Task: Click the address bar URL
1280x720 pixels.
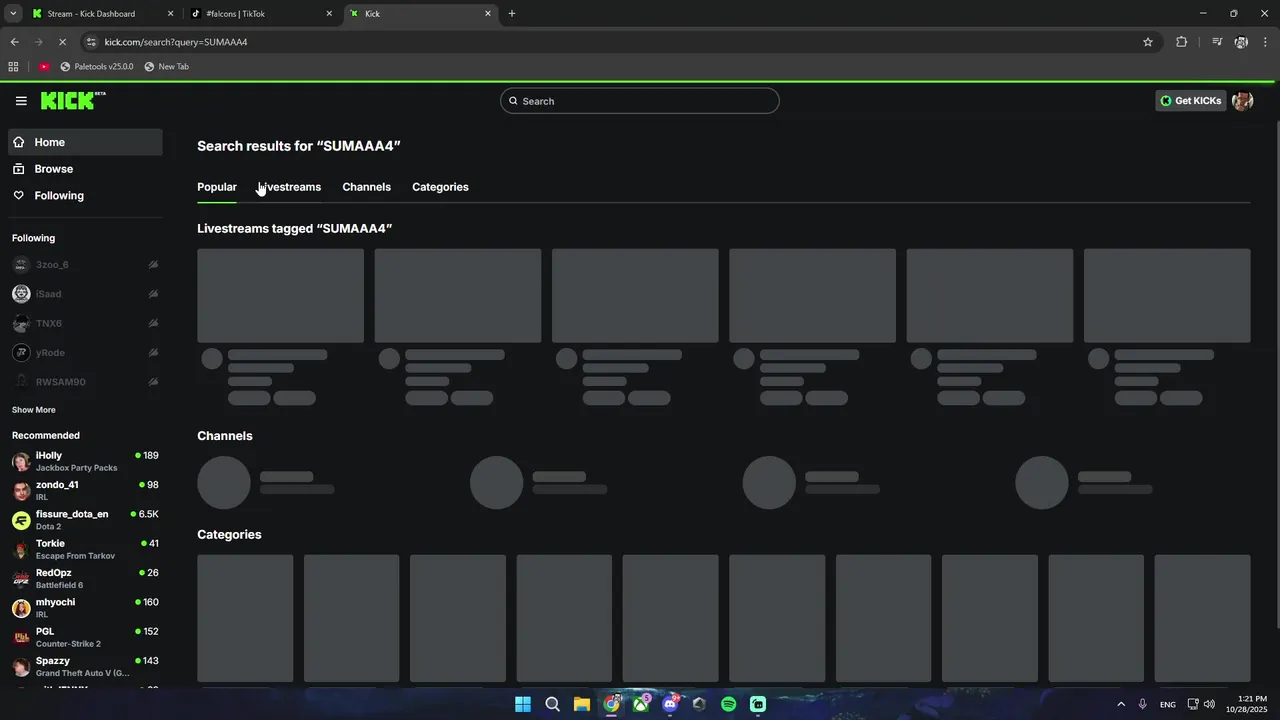Action: click(176, 42)
